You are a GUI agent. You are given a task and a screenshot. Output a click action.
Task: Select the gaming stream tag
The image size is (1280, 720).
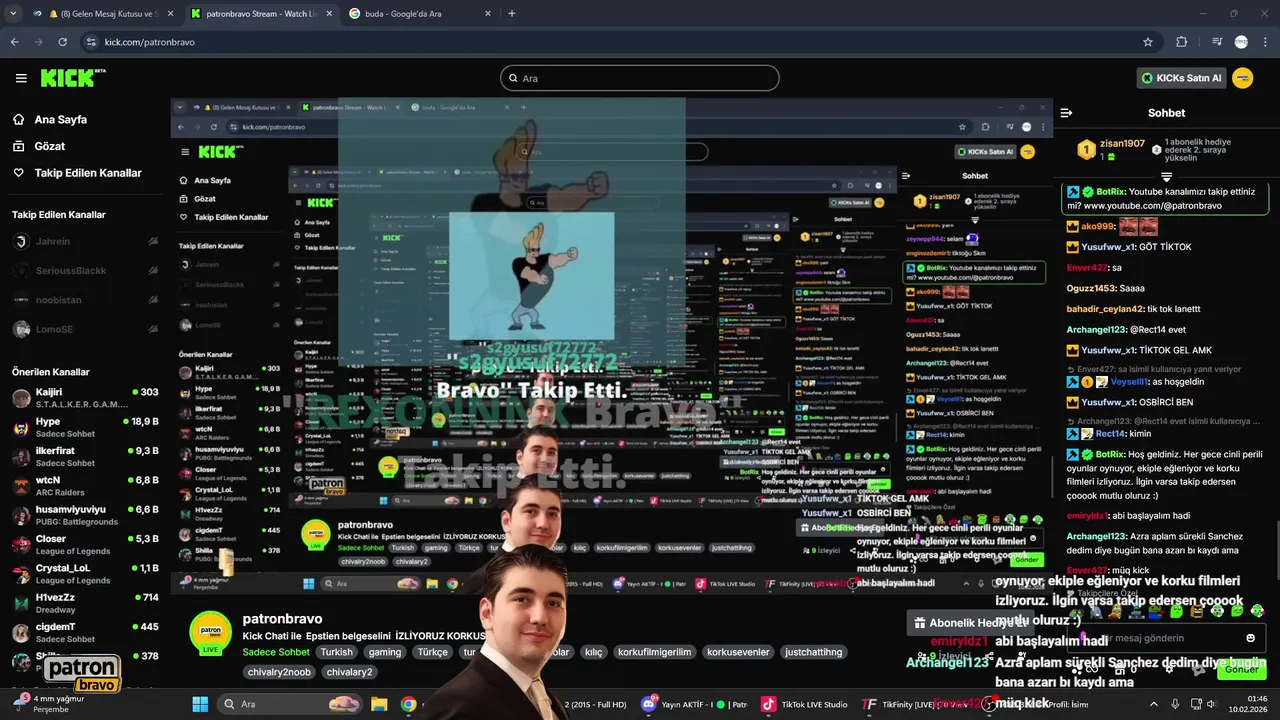[x=384, y=652]
